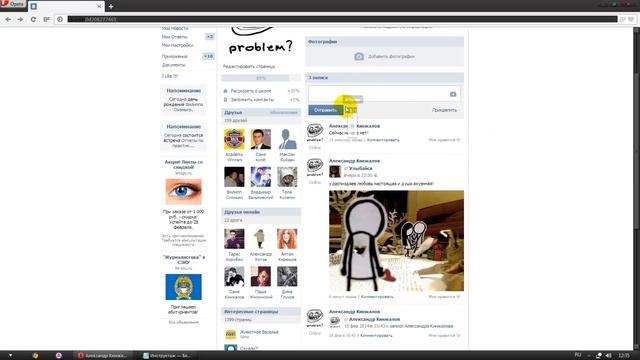Close the current VK browser tab
This screenshot has width=640, height=360.
99,6
